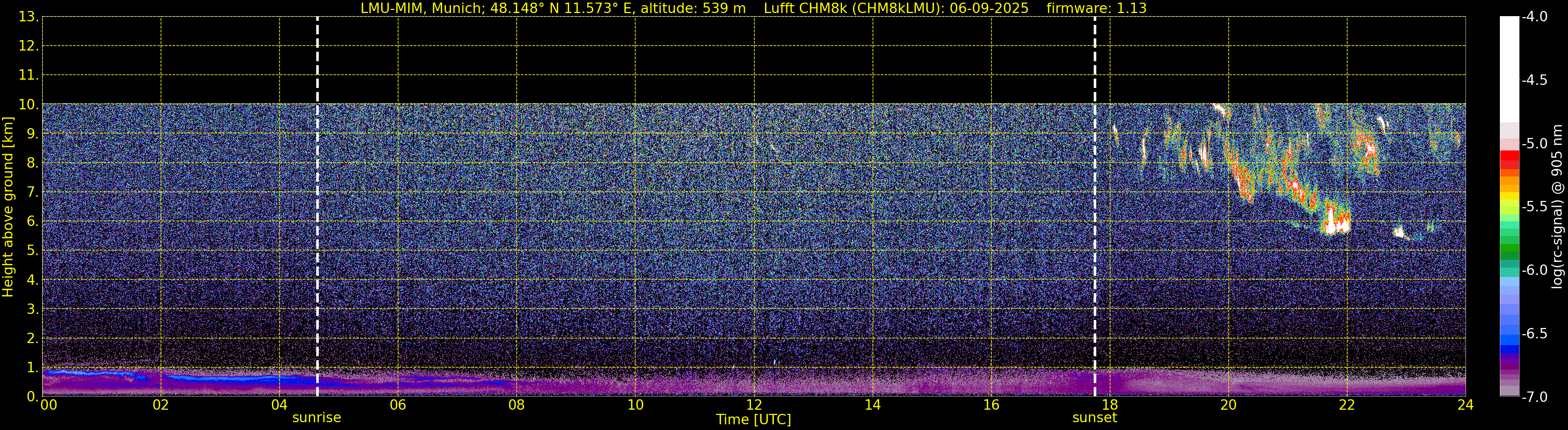This screenshot has height=430, width=1568.
Task: Click the height axis tick label 5.
Action: pyautogui.click(x=32, y=251)
